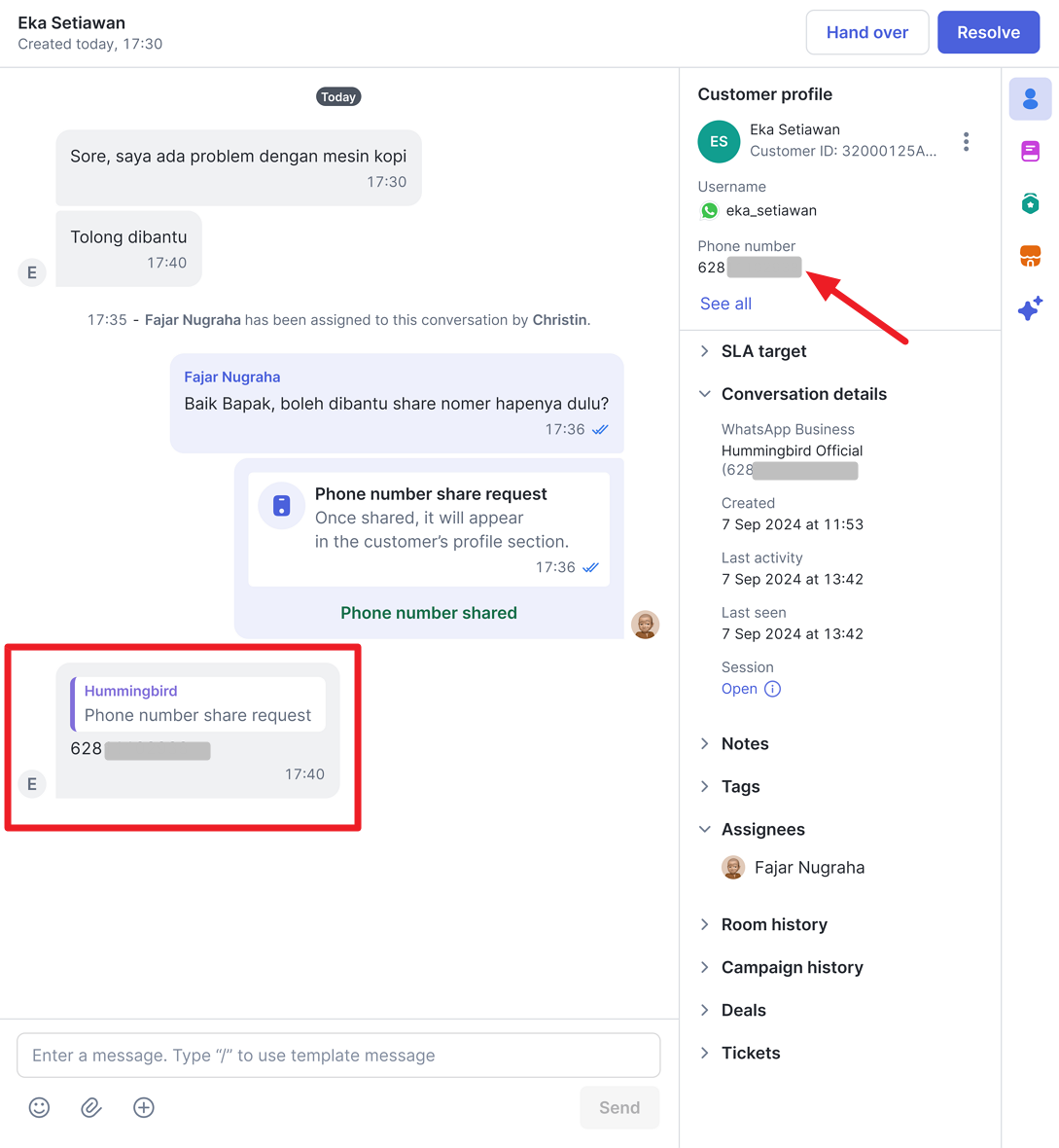Click the paperclip attachment icon
The height and width of the screenshot is (1148, 1059).
click(x=91, y=1107)
